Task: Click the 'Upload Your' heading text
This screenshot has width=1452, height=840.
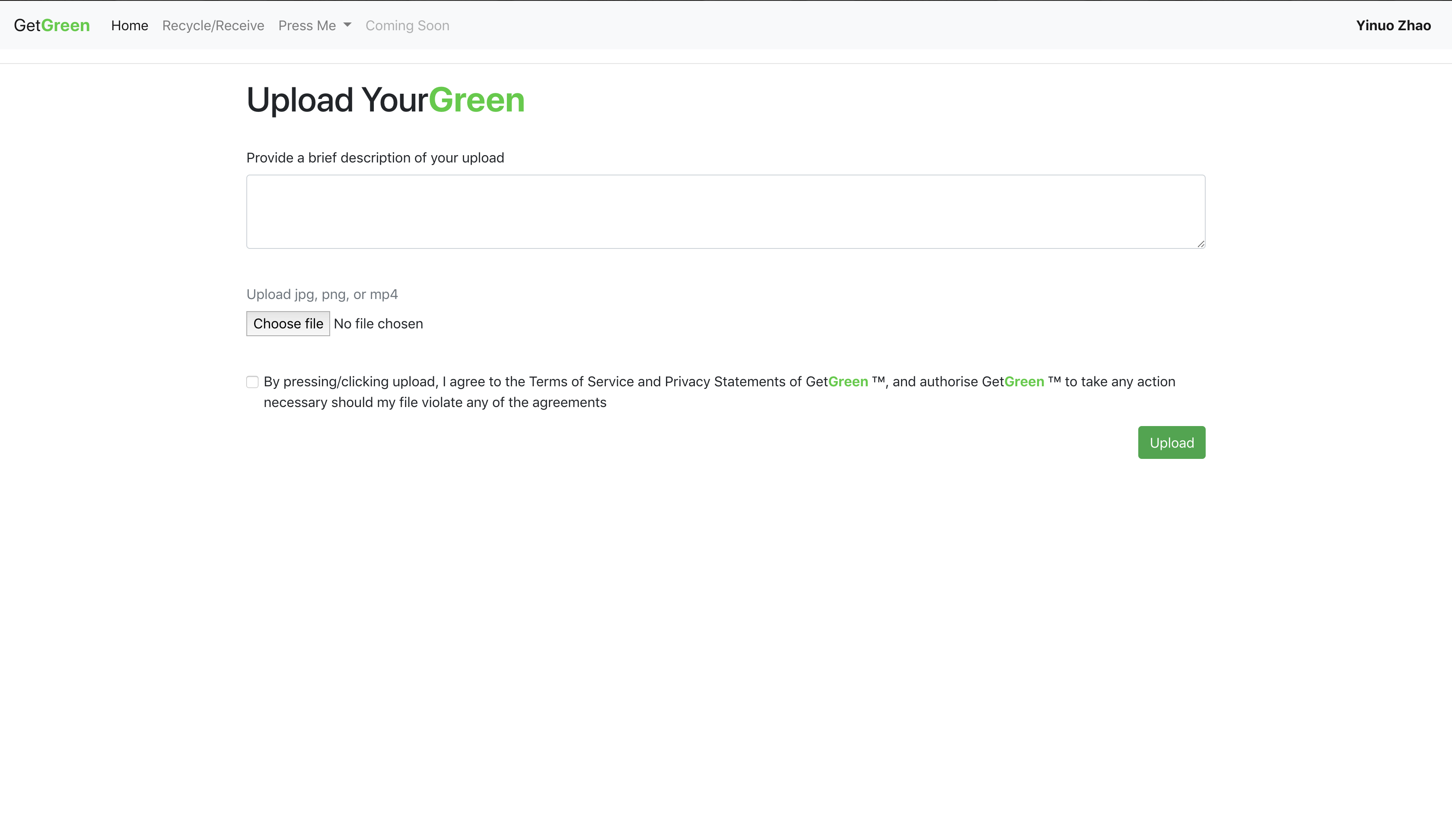Action: (x=337, y=100)
